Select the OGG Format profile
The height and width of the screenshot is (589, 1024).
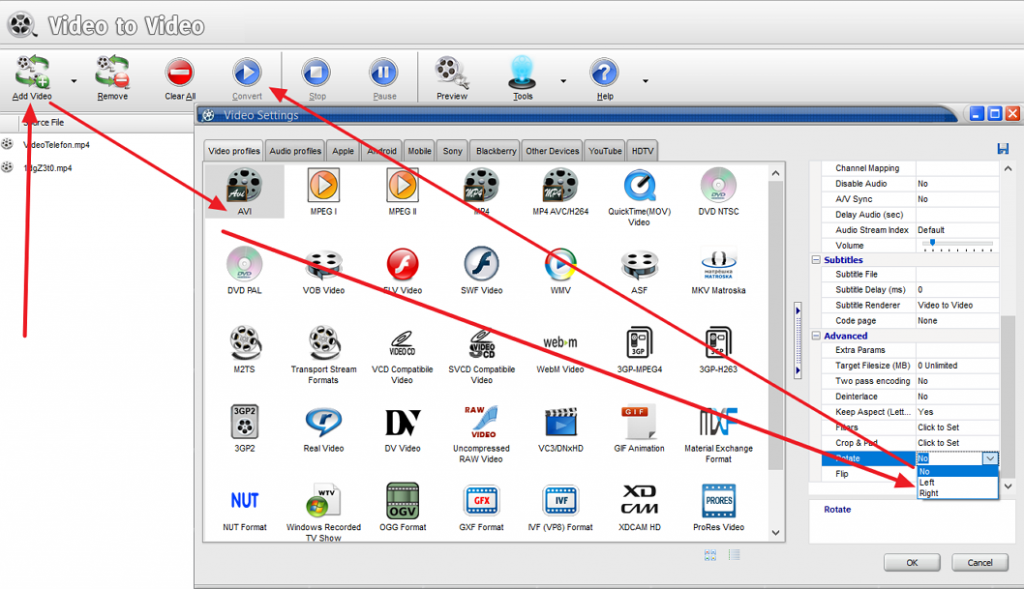click(x=402, y=507)
